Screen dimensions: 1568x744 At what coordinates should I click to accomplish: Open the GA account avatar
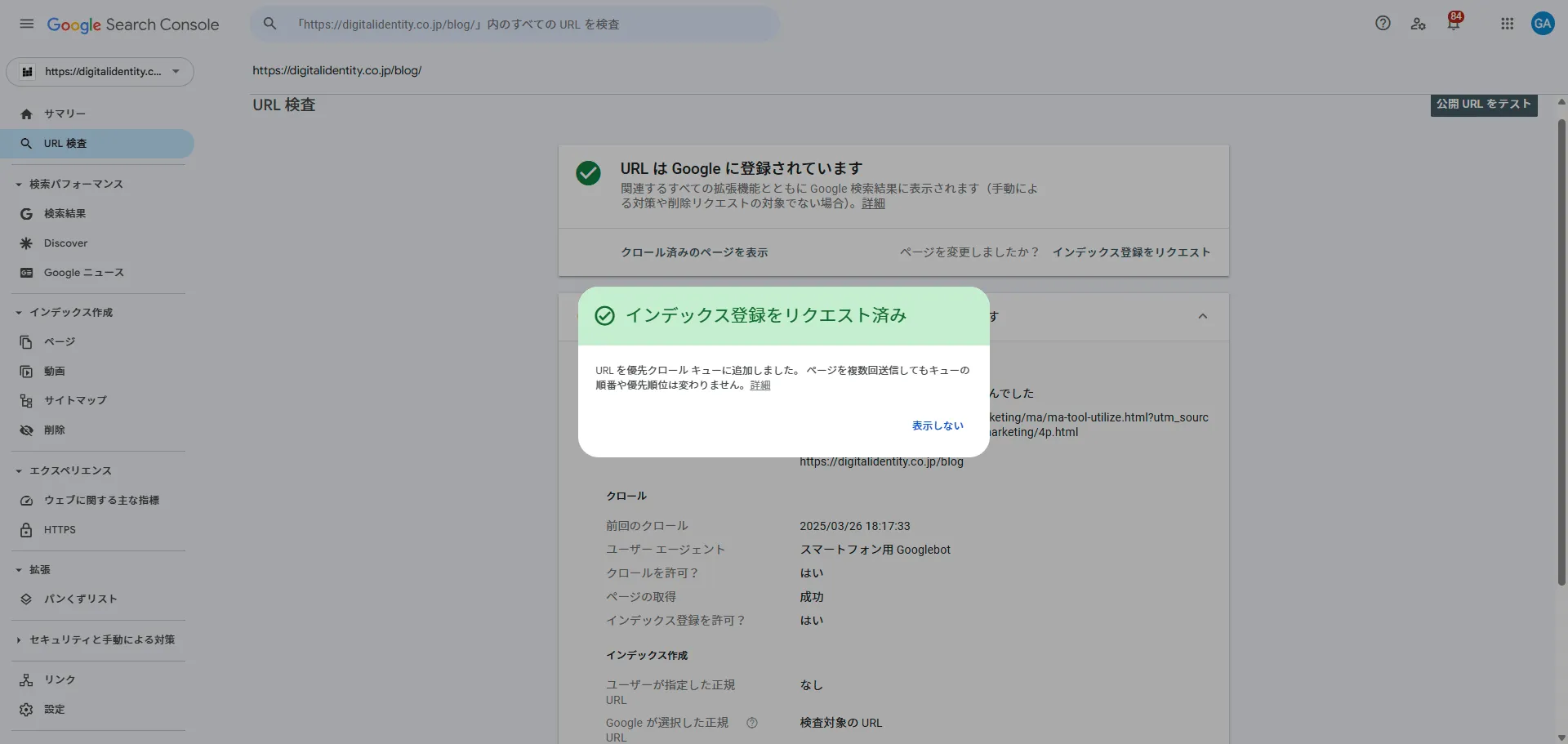pos(1543,24)
